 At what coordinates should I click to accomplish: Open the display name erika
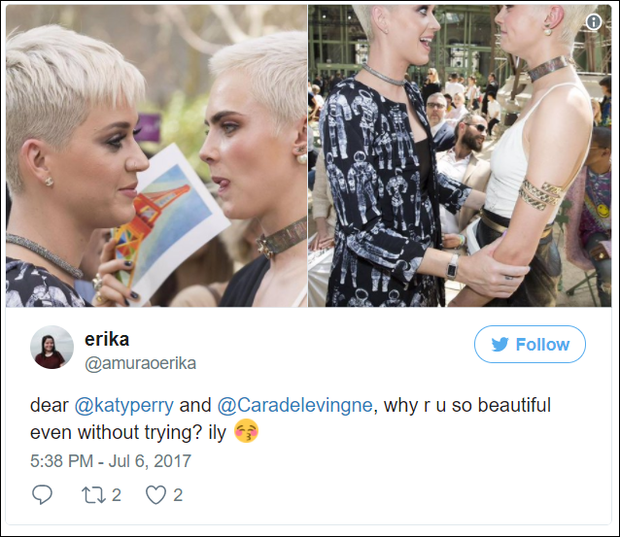[x=107, y=339]
